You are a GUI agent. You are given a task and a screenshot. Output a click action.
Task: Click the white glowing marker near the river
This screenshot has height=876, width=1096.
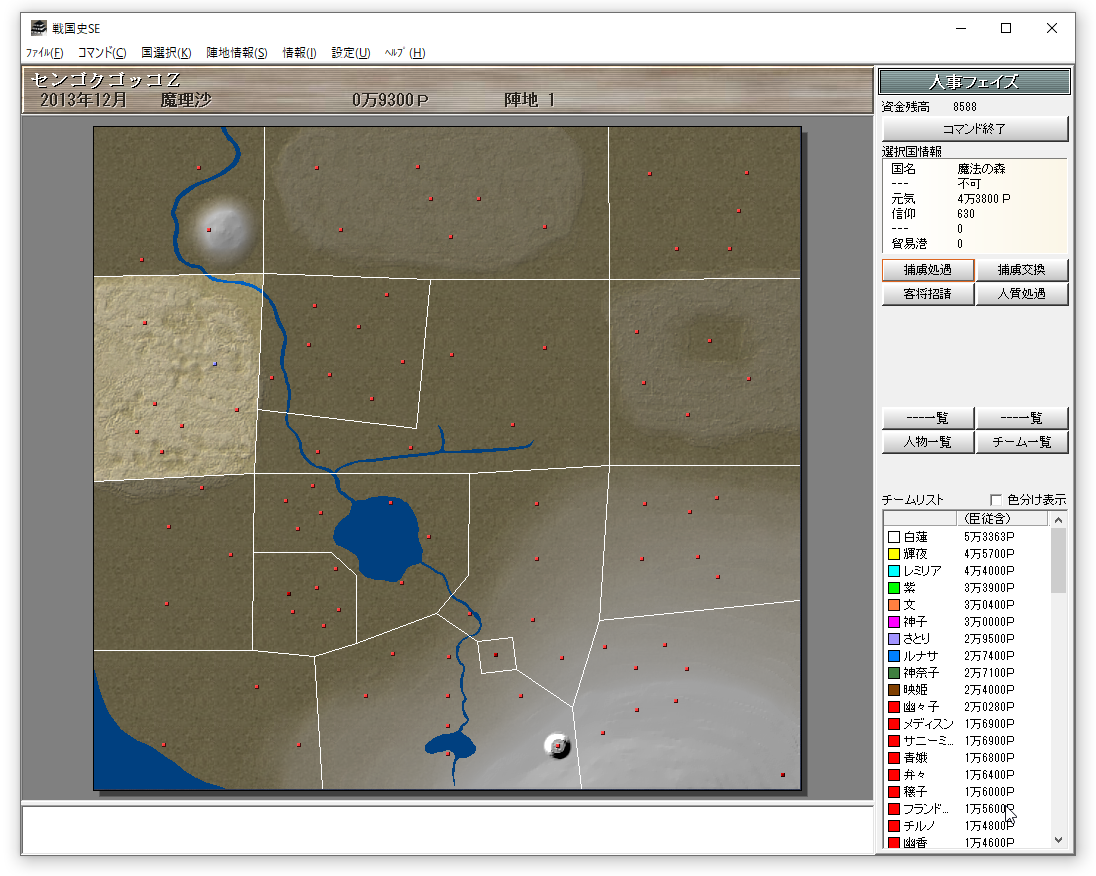[x=221, y=227]
